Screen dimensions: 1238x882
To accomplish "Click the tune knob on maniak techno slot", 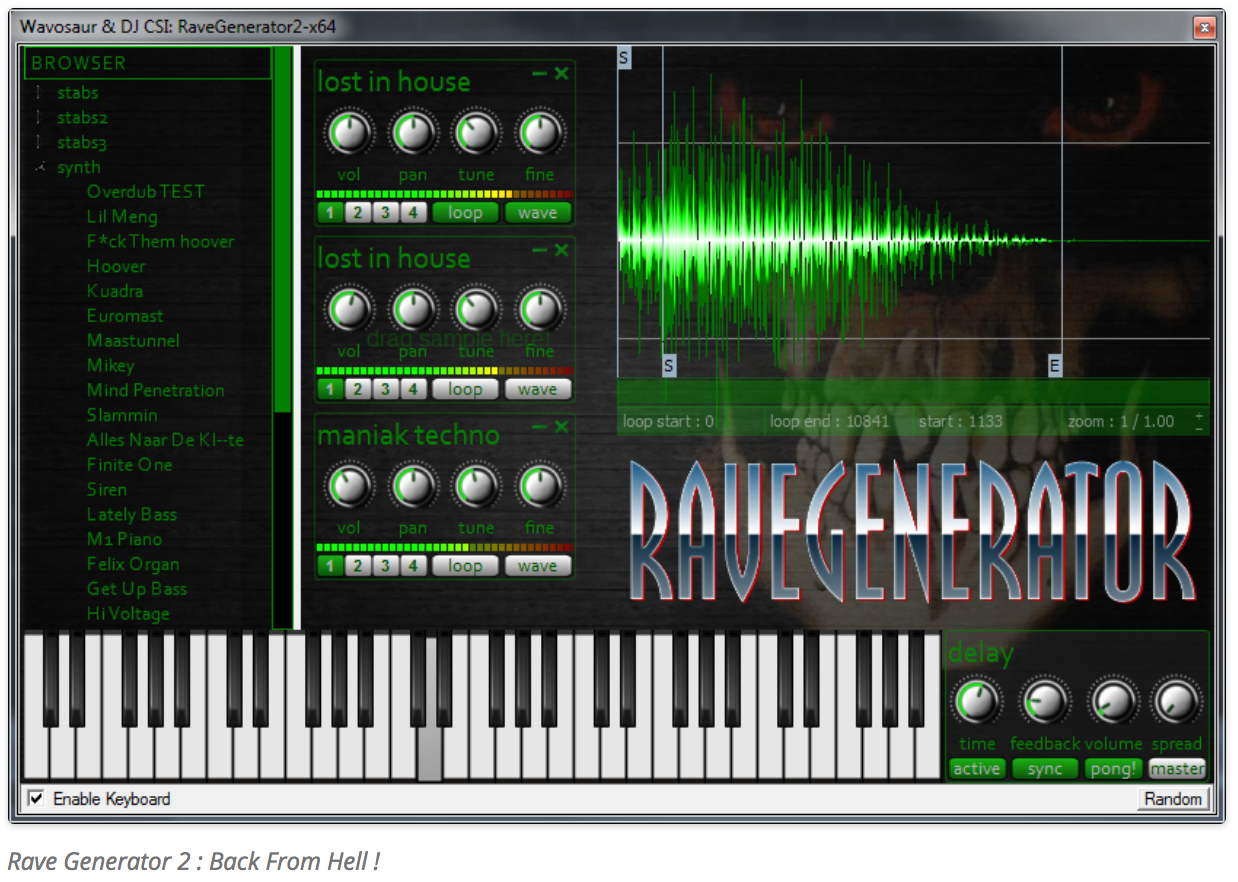I will point(476,487).
